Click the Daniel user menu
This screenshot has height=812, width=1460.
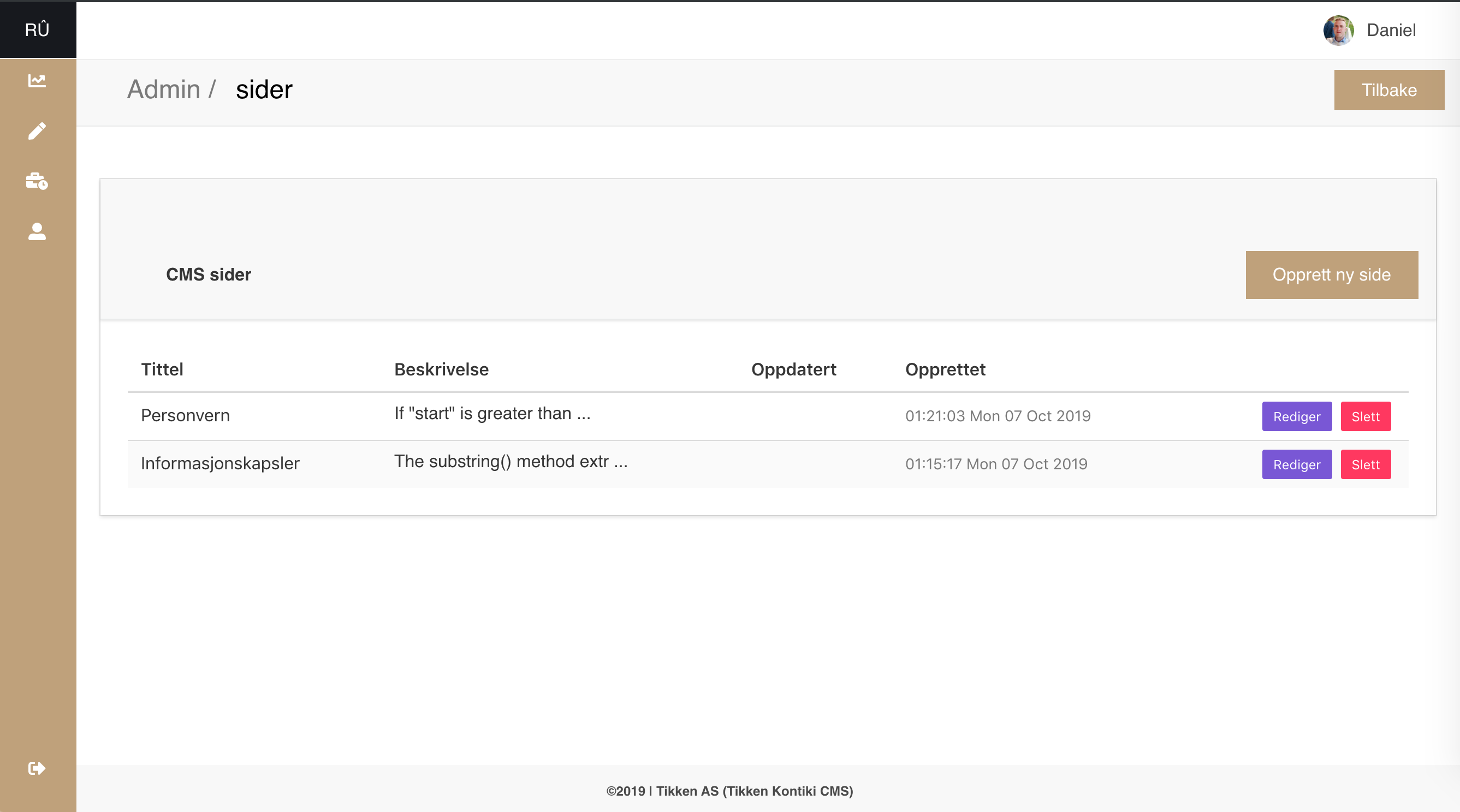(x=1392, y=30)
